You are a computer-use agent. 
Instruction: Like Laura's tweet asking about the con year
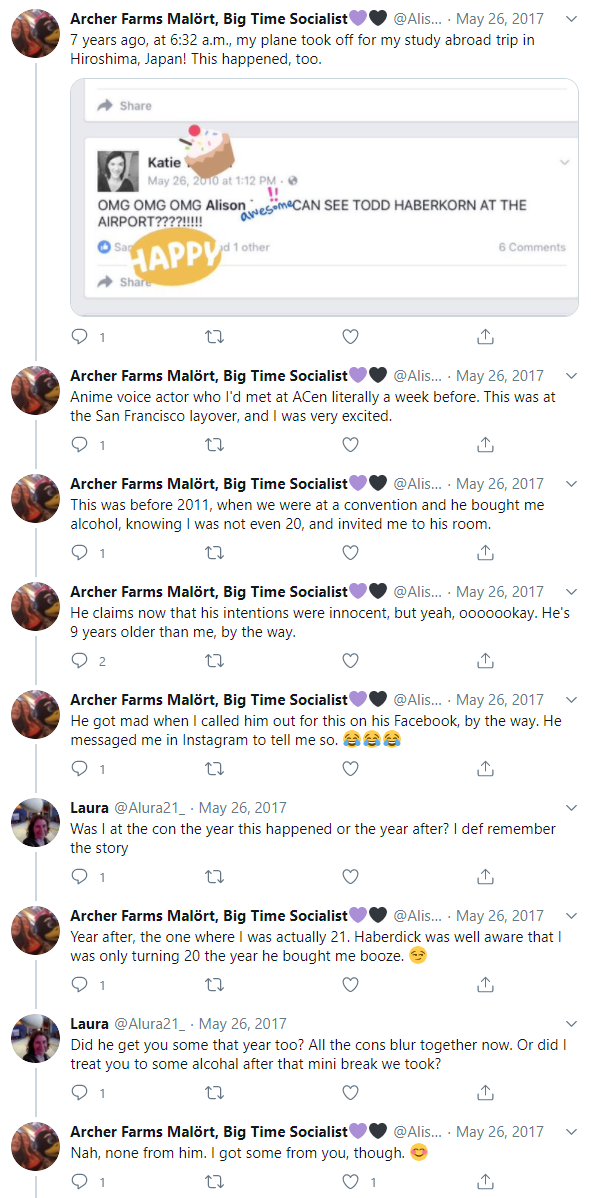350,876
